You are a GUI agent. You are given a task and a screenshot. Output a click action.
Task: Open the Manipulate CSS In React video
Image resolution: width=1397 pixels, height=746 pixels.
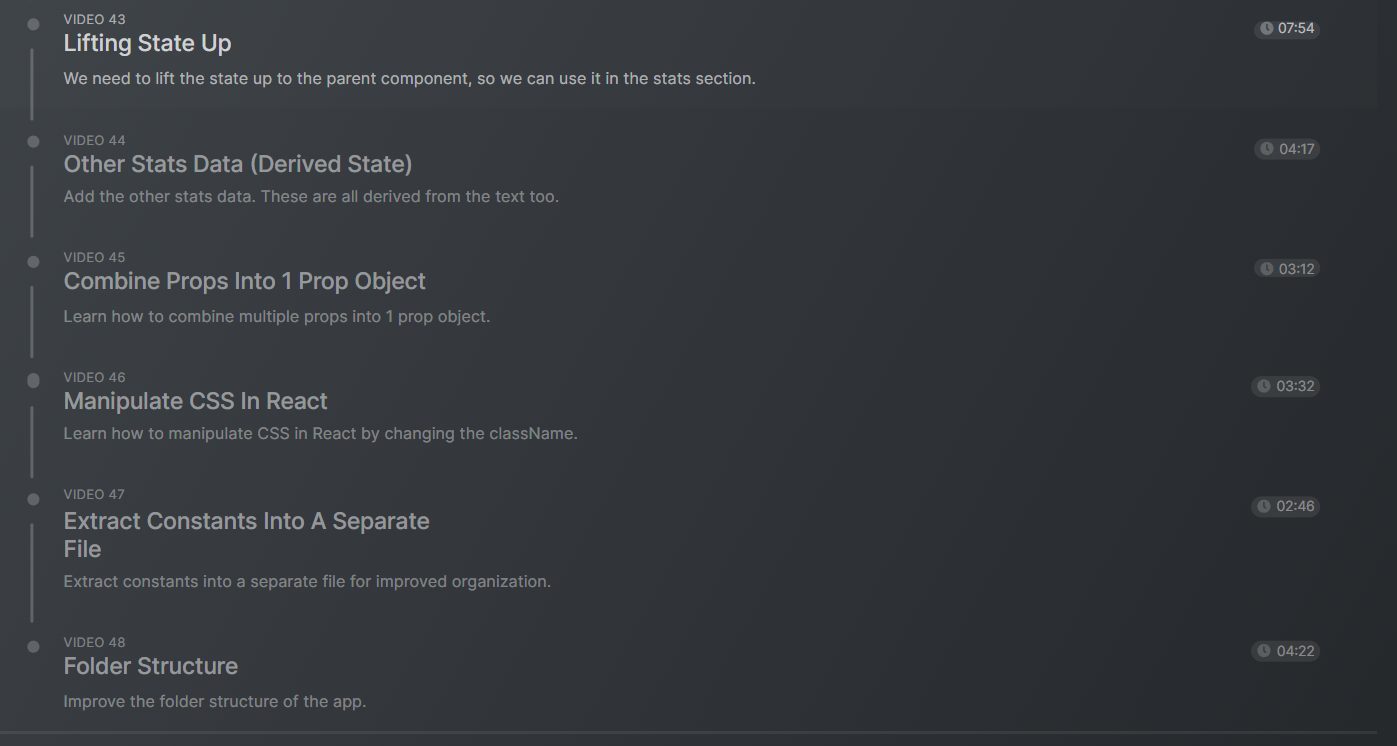click(196, 402)
